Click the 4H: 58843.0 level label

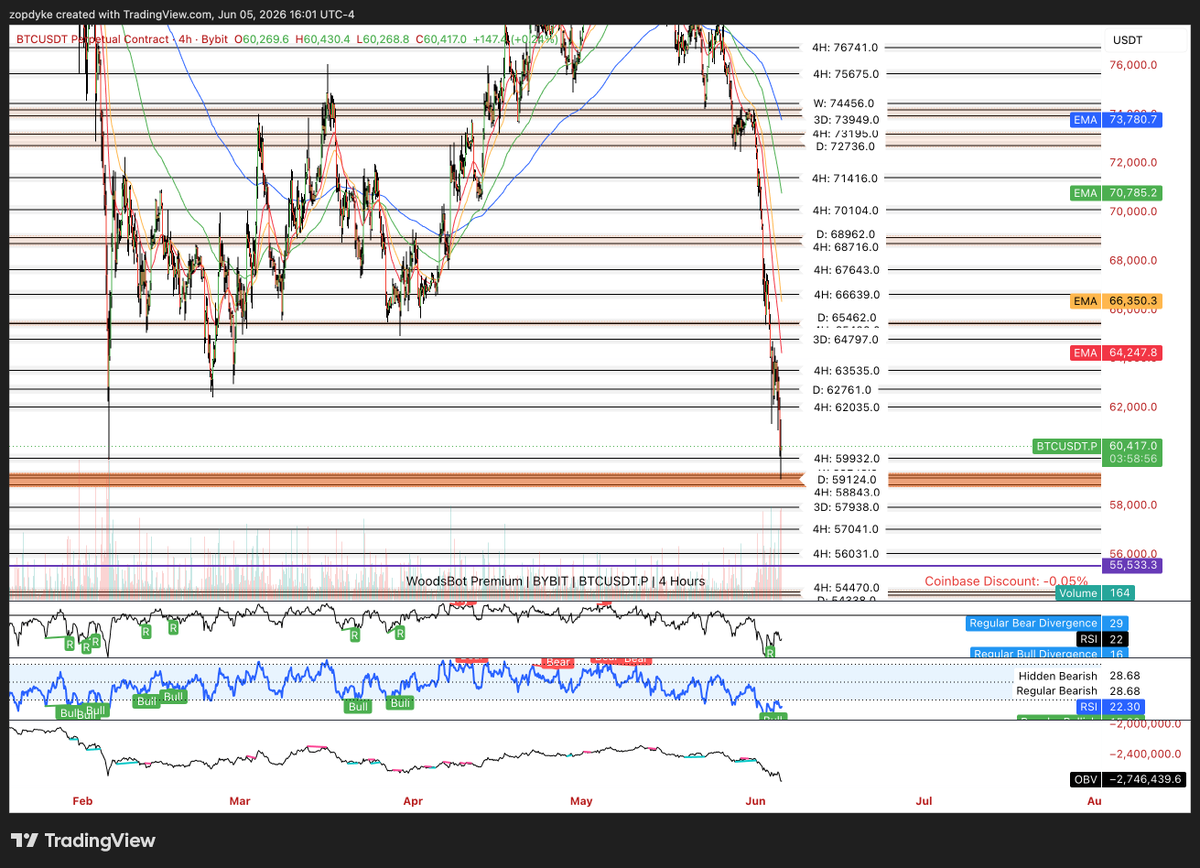click(x=846, y=493)
